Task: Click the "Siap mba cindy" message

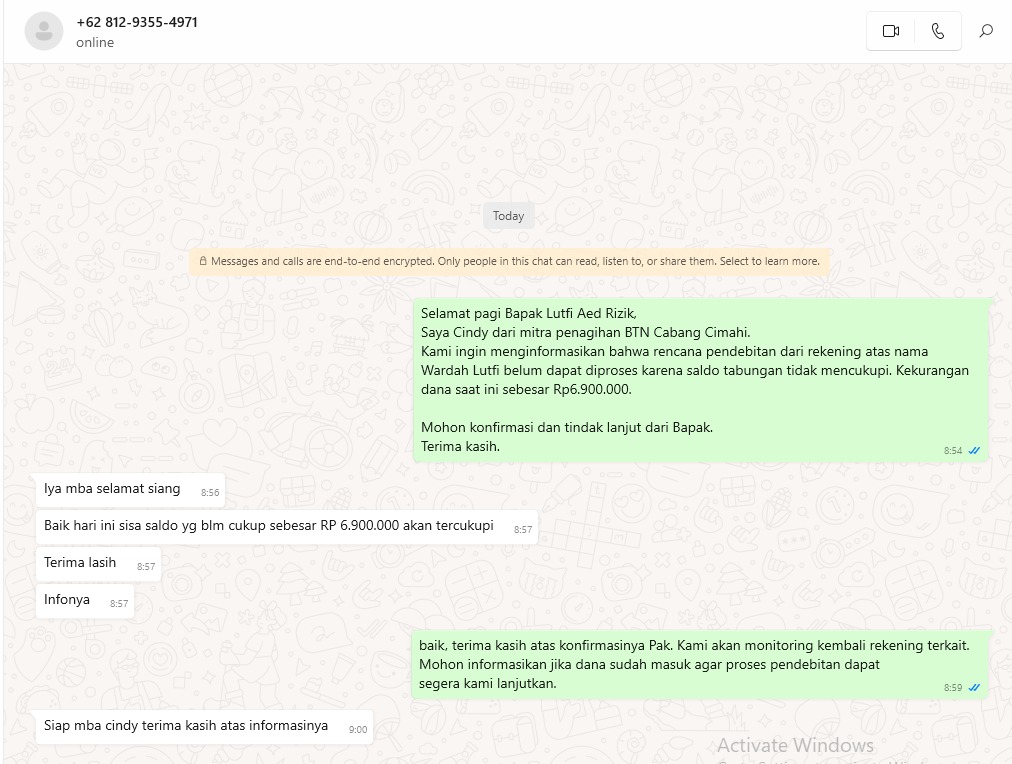Action: [186, 726]
